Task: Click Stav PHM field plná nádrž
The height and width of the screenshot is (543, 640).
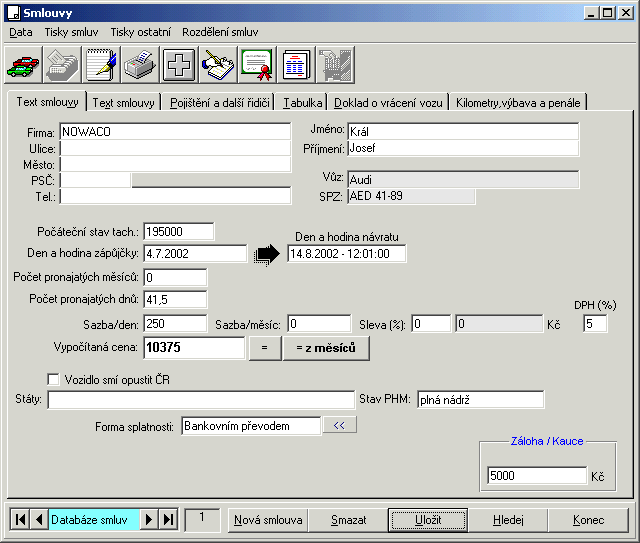Action: [x=480, y=399]
